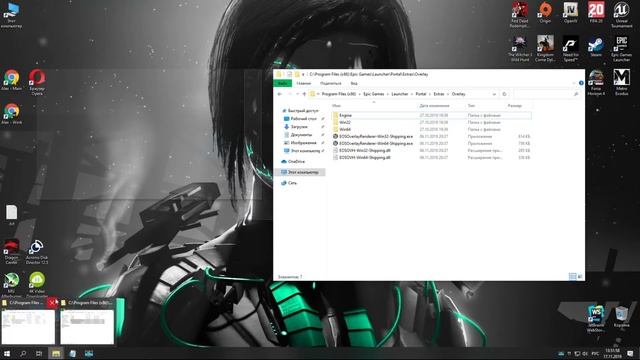Select the Acronis Disk Director desktop icon
The width and height of the screenshot is (640, 360).
click(x=37, y=252)
